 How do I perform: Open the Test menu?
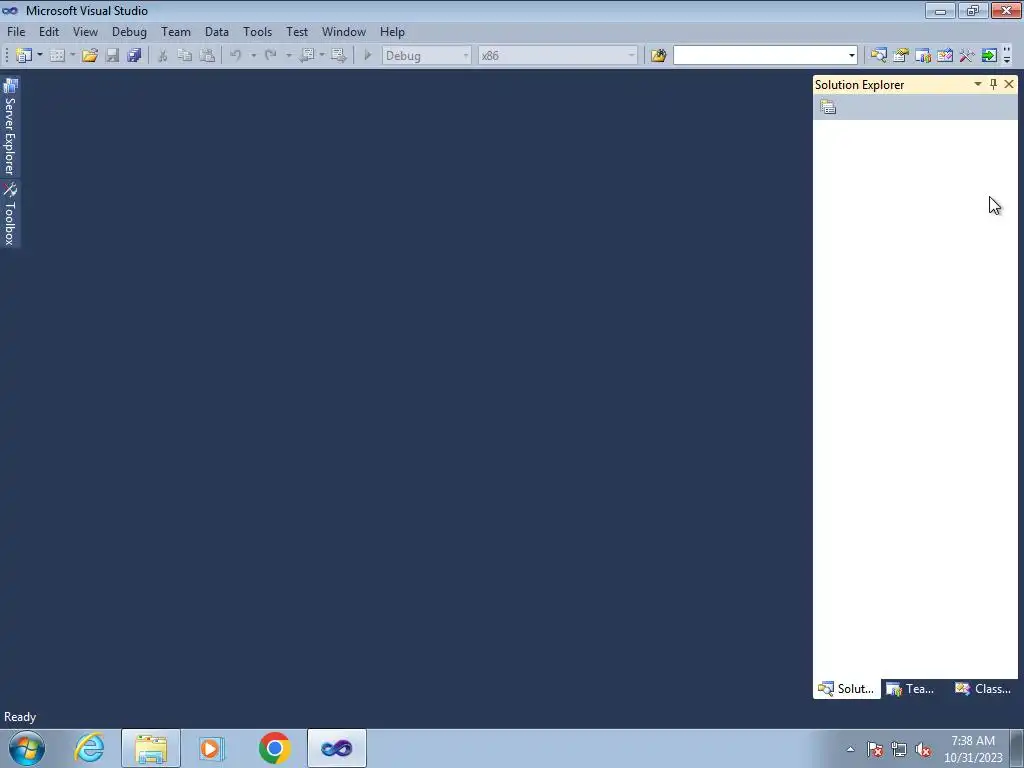tap(297, 31)
